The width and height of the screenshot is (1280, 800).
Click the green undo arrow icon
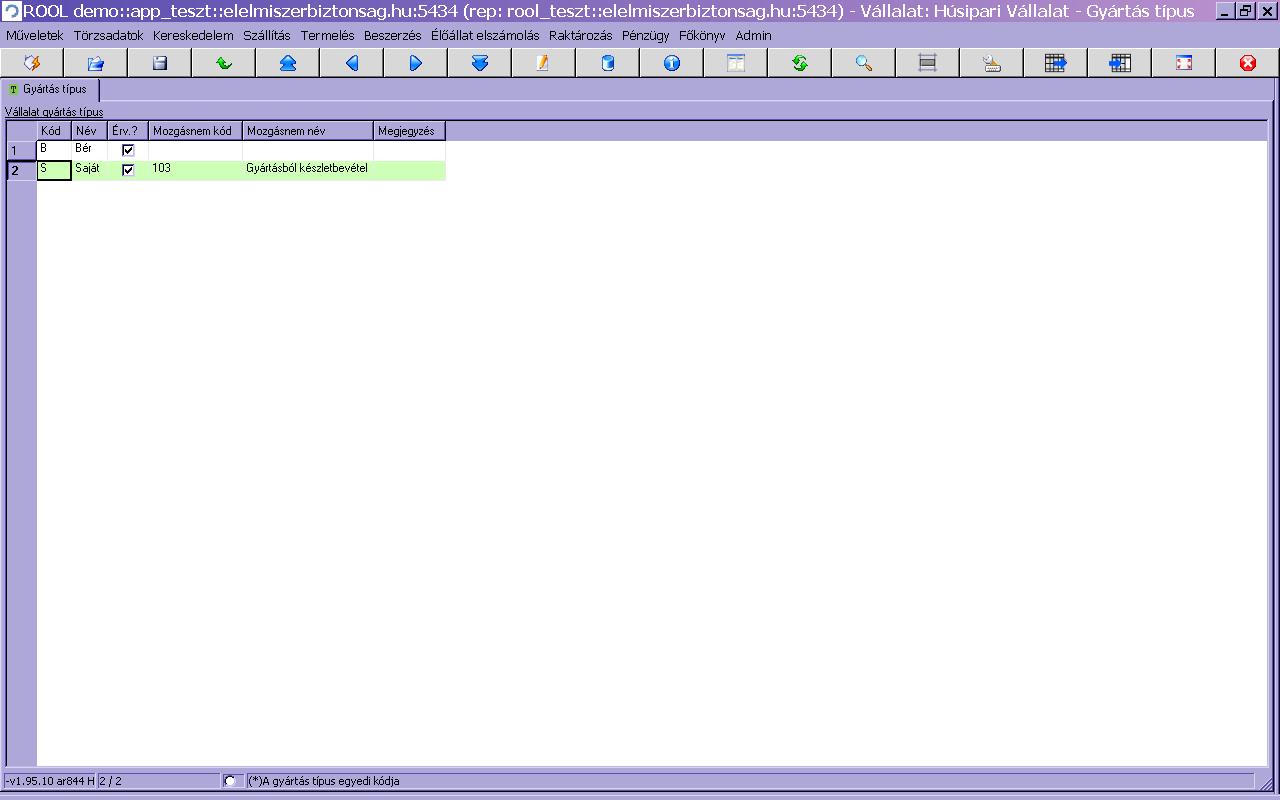pos(224,63)
